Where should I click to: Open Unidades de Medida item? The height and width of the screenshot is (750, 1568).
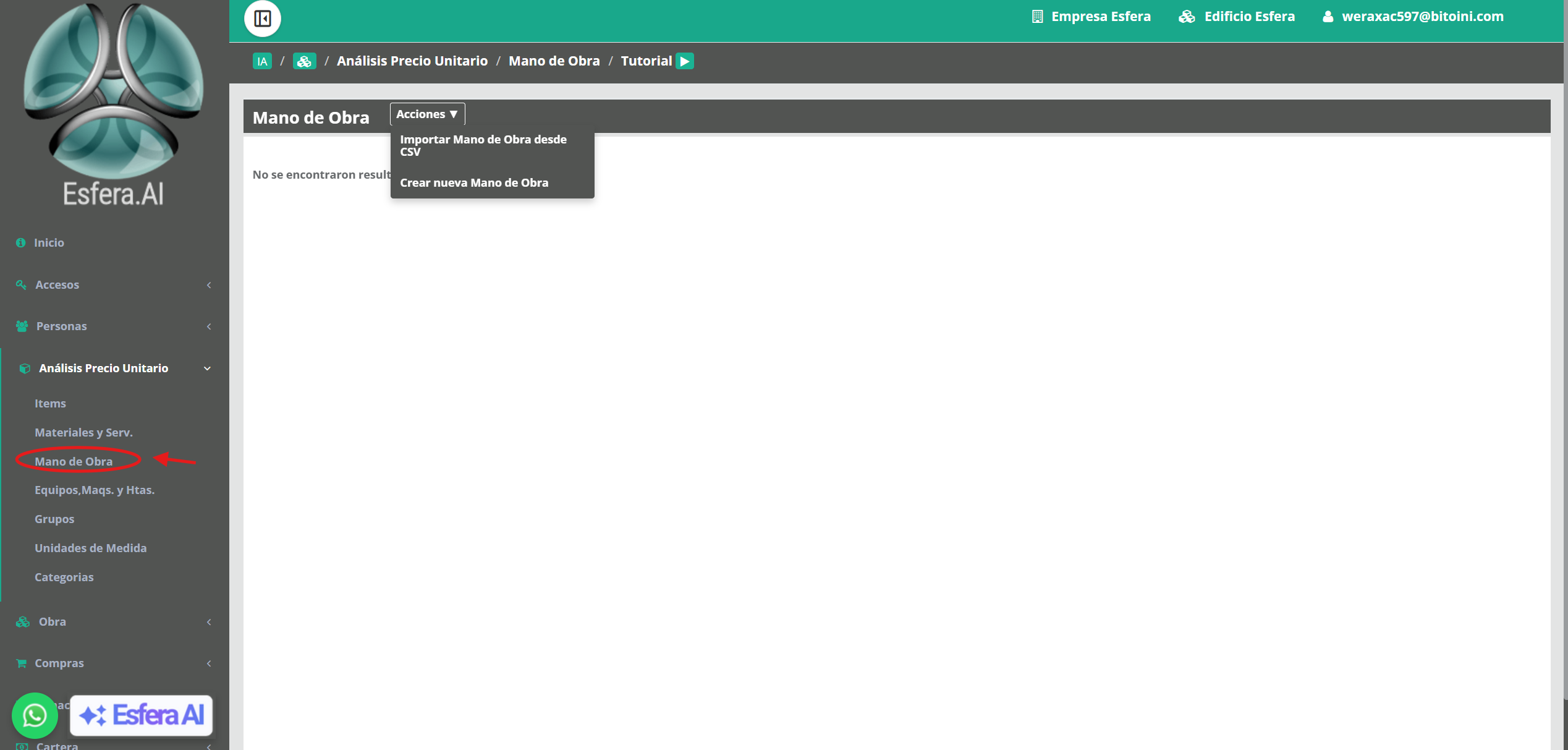pos(90,548)
